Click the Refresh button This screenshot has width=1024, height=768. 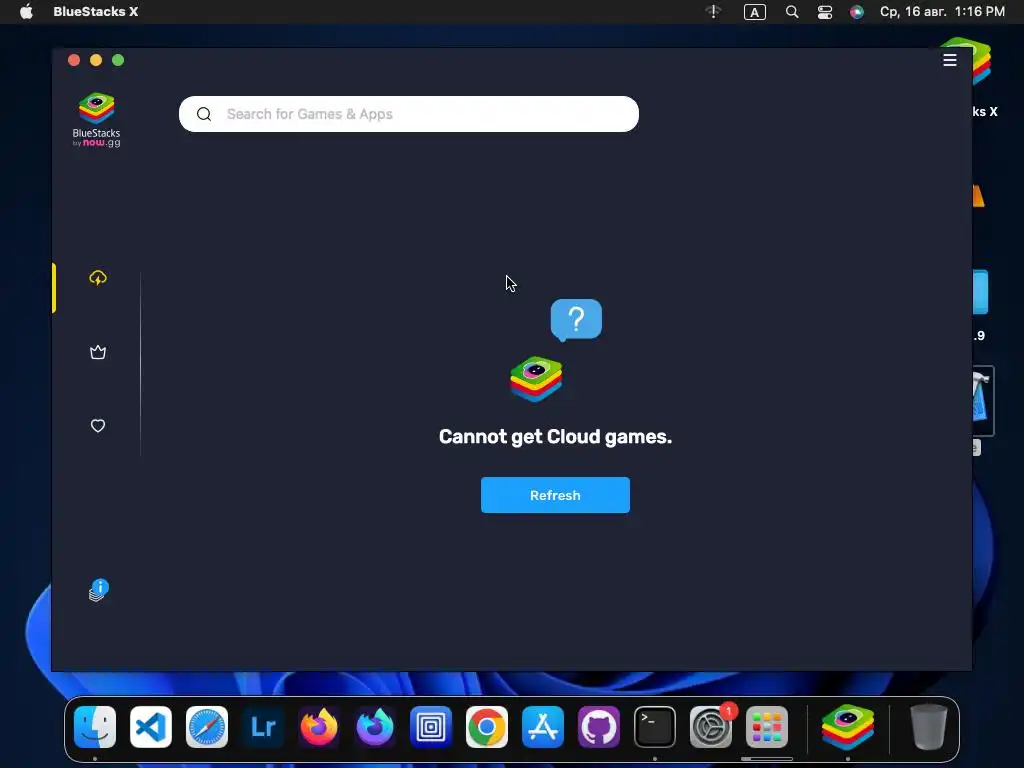pyautogui.click(x=555, y=495)
